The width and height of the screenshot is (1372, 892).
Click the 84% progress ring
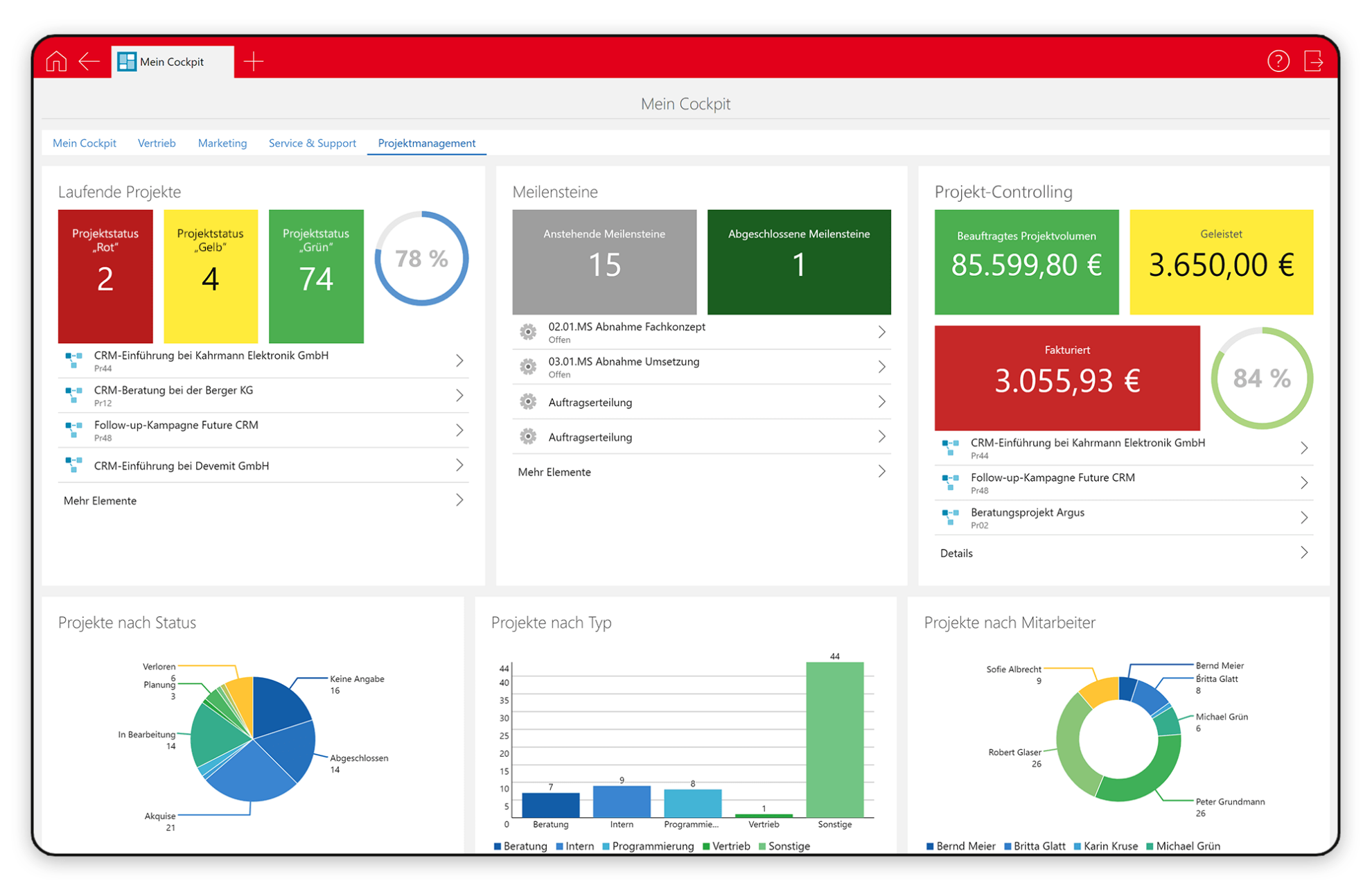coord(1261,378)
